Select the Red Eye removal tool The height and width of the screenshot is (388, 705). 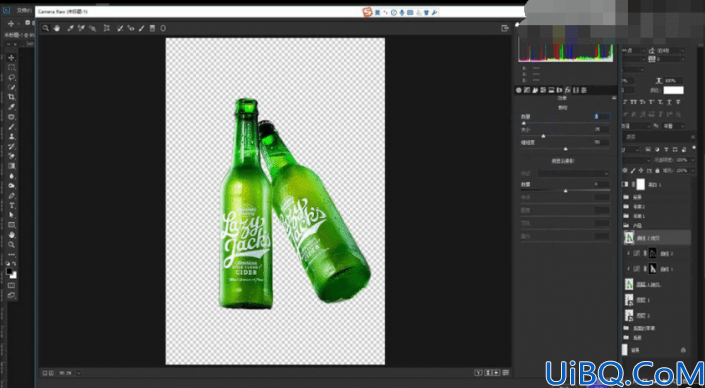[x=130, y=28]
